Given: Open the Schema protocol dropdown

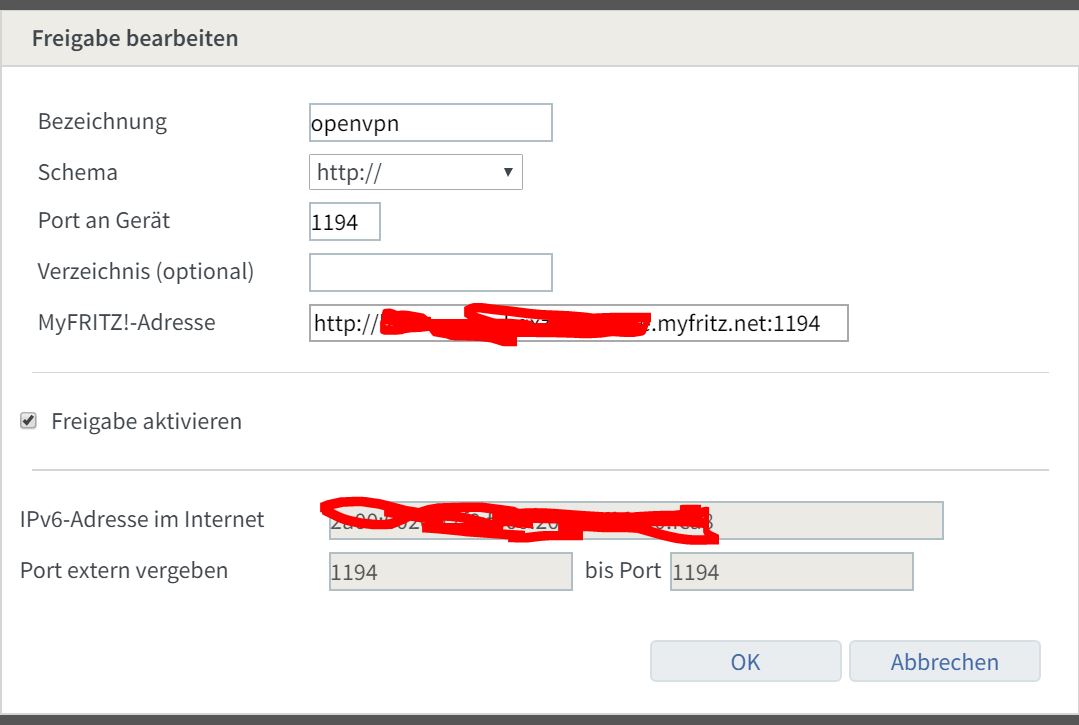Looking at the screenshot, I should click(416, 171).
